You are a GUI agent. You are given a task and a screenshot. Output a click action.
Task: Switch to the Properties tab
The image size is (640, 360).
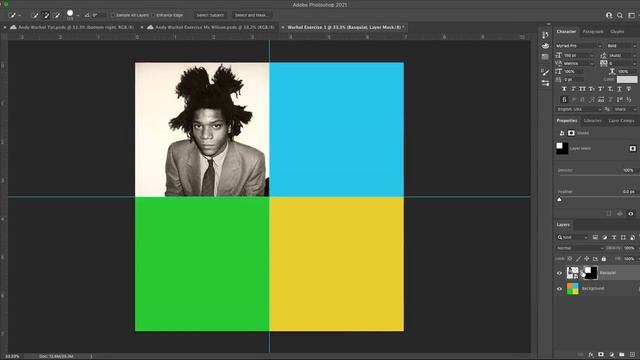click(567, 121)
